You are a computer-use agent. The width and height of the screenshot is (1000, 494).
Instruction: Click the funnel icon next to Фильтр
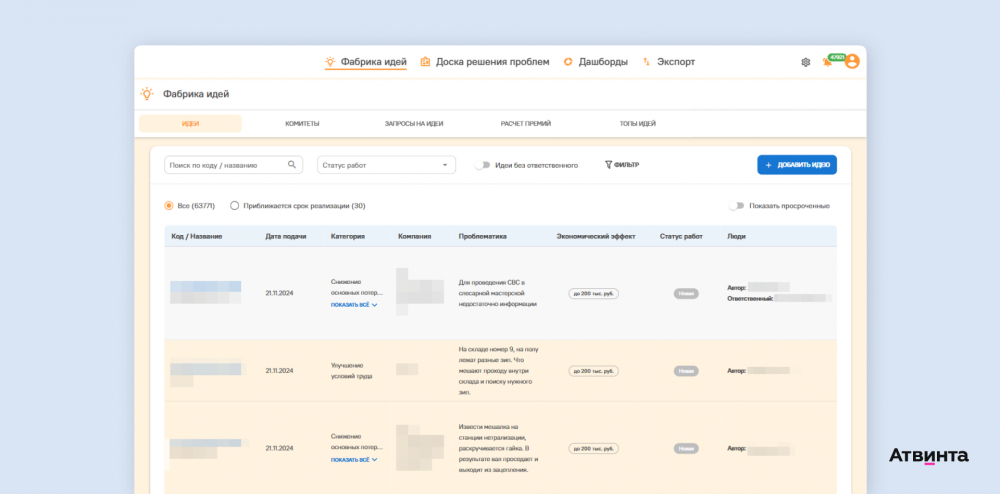tap(608, 165)
